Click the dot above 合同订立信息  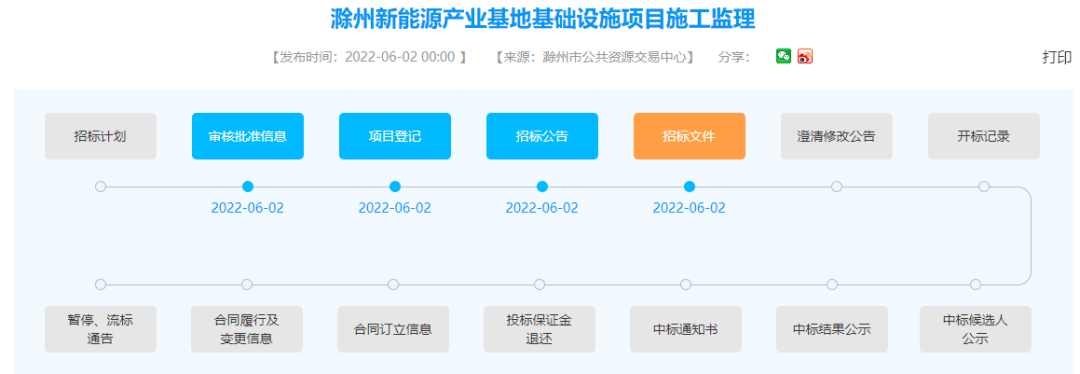(x=393, y=284)
